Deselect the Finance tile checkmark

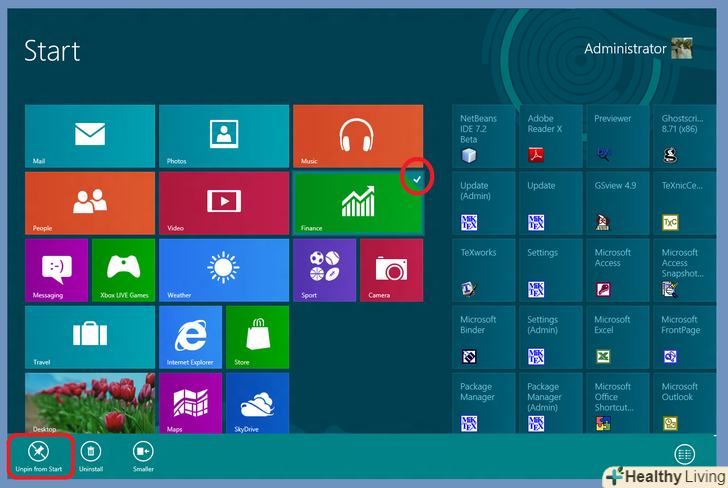[416, 178]
